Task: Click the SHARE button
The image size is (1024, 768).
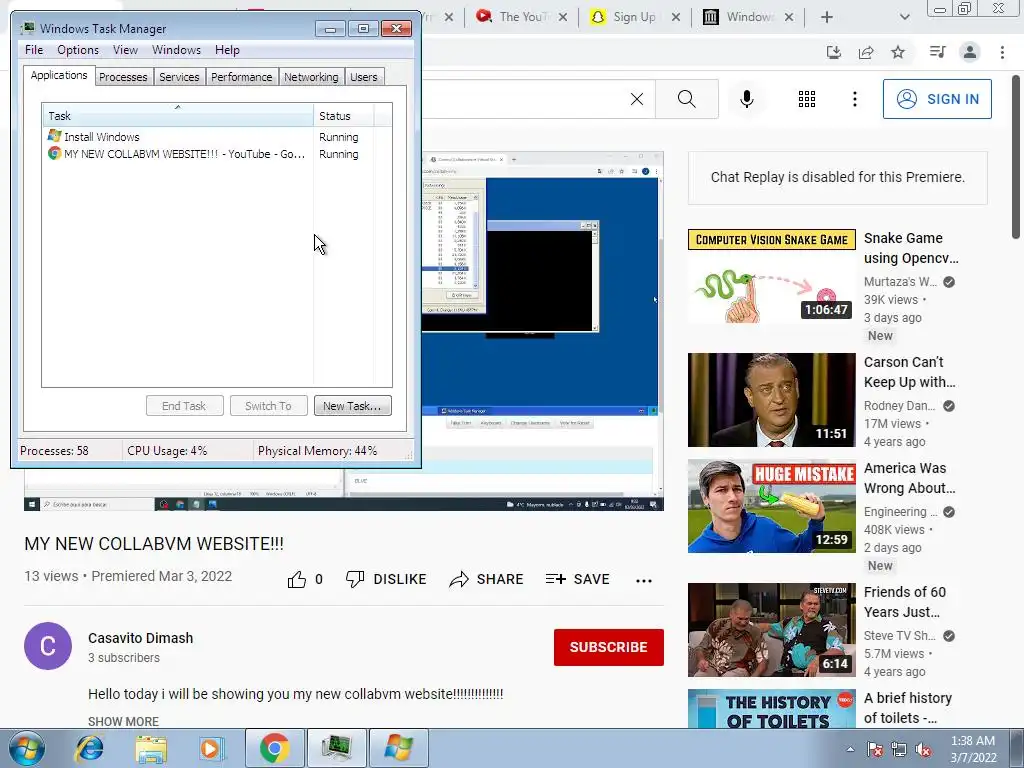Action: click(487, 579)
